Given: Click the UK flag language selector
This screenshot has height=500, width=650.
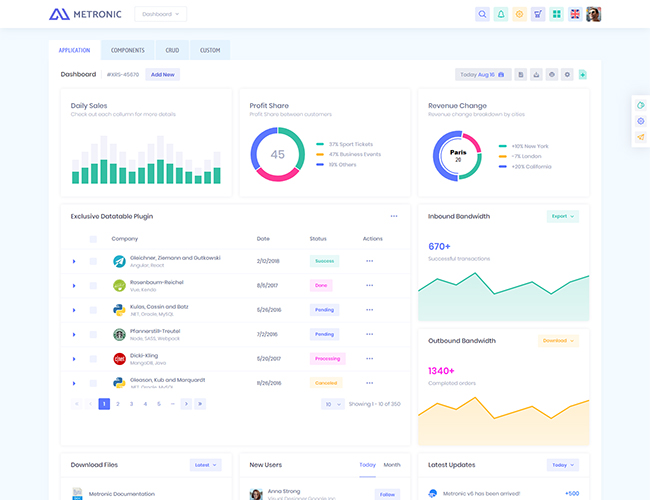Looking at the screenshot, I should pos(575,14).
